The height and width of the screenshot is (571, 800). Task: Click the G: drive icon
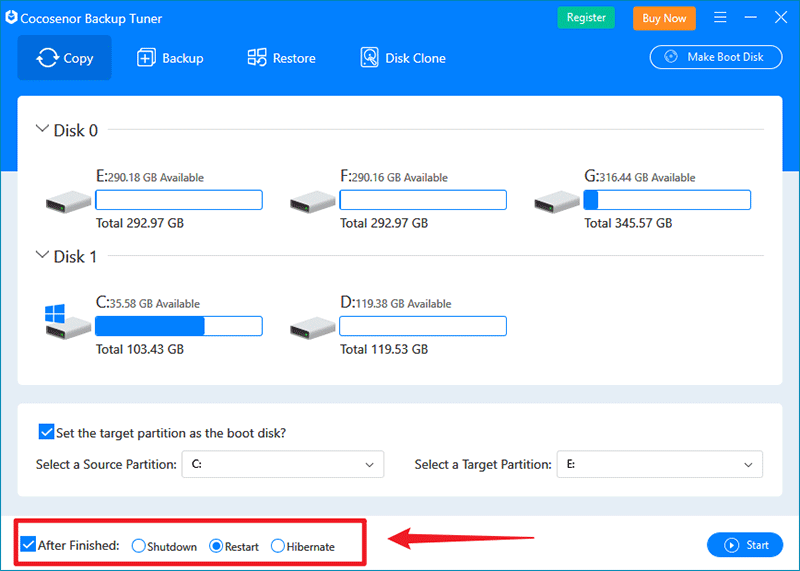(x=557, y=202)
